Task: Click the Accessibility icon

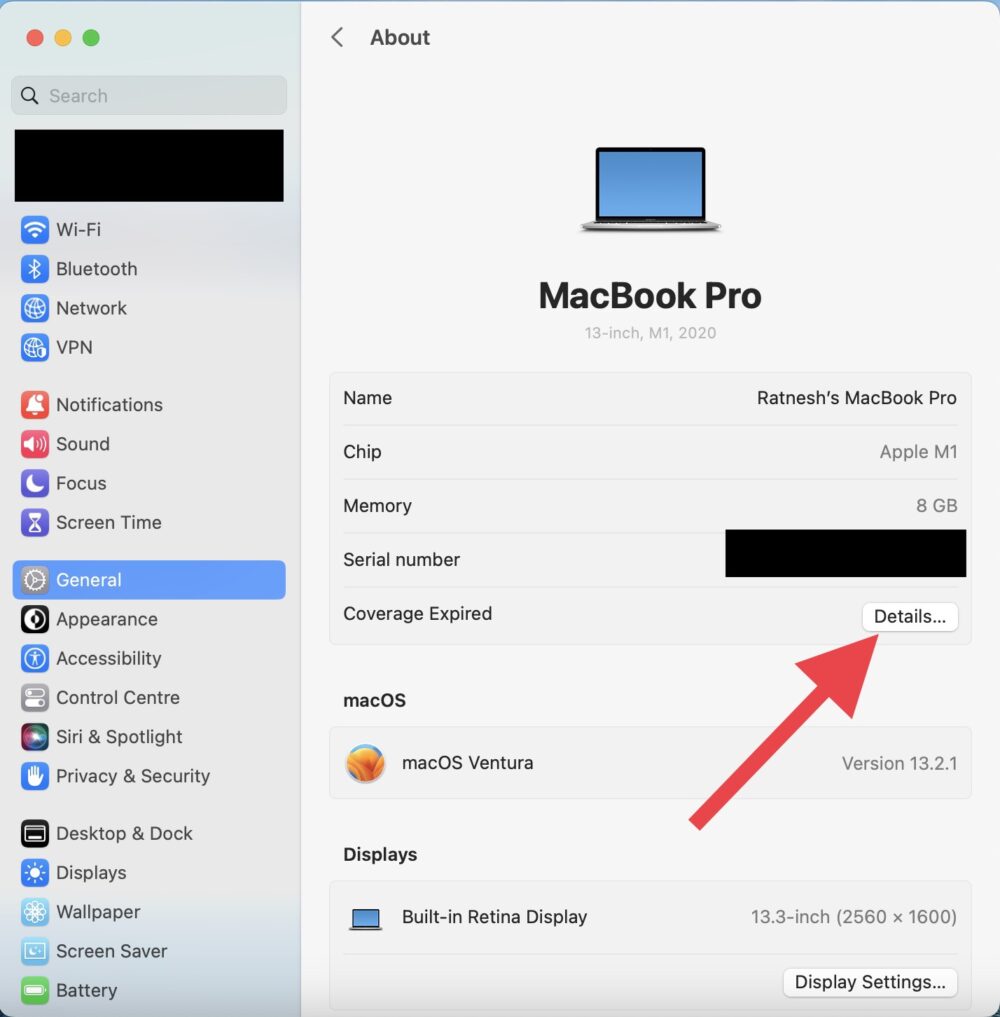Action: point(34,658)
